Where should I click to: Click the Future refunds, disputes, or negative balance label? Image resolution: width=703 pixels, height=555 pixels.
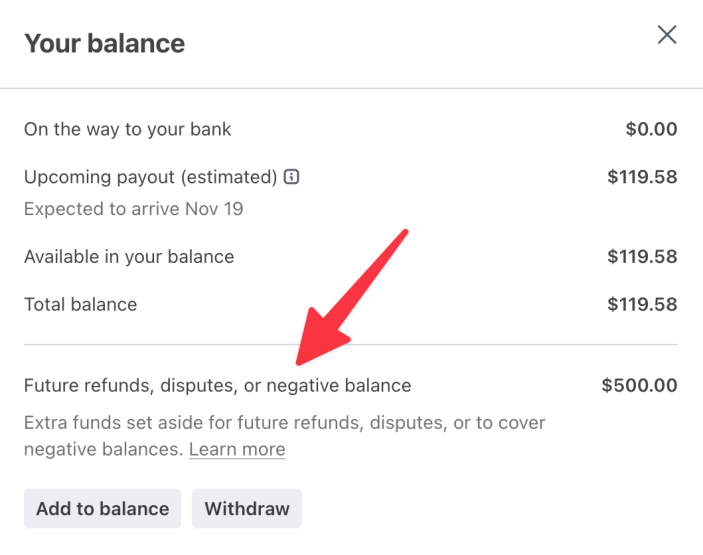tap(218, 385)
